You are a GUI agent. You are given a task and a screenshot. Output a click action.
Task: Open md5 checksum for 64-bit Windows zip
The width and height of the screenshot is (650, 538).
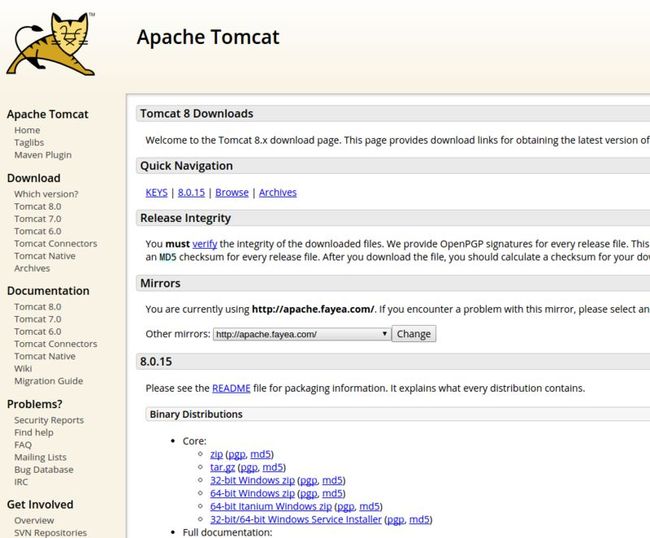coord(332,493)
